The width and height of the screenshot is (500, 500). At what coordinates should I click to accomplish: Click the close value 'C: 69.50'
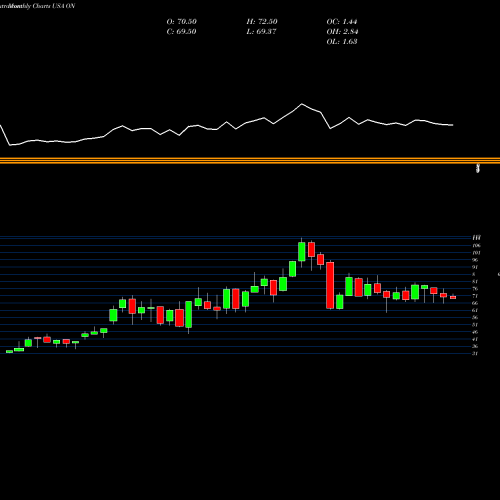tap(181, 32)
